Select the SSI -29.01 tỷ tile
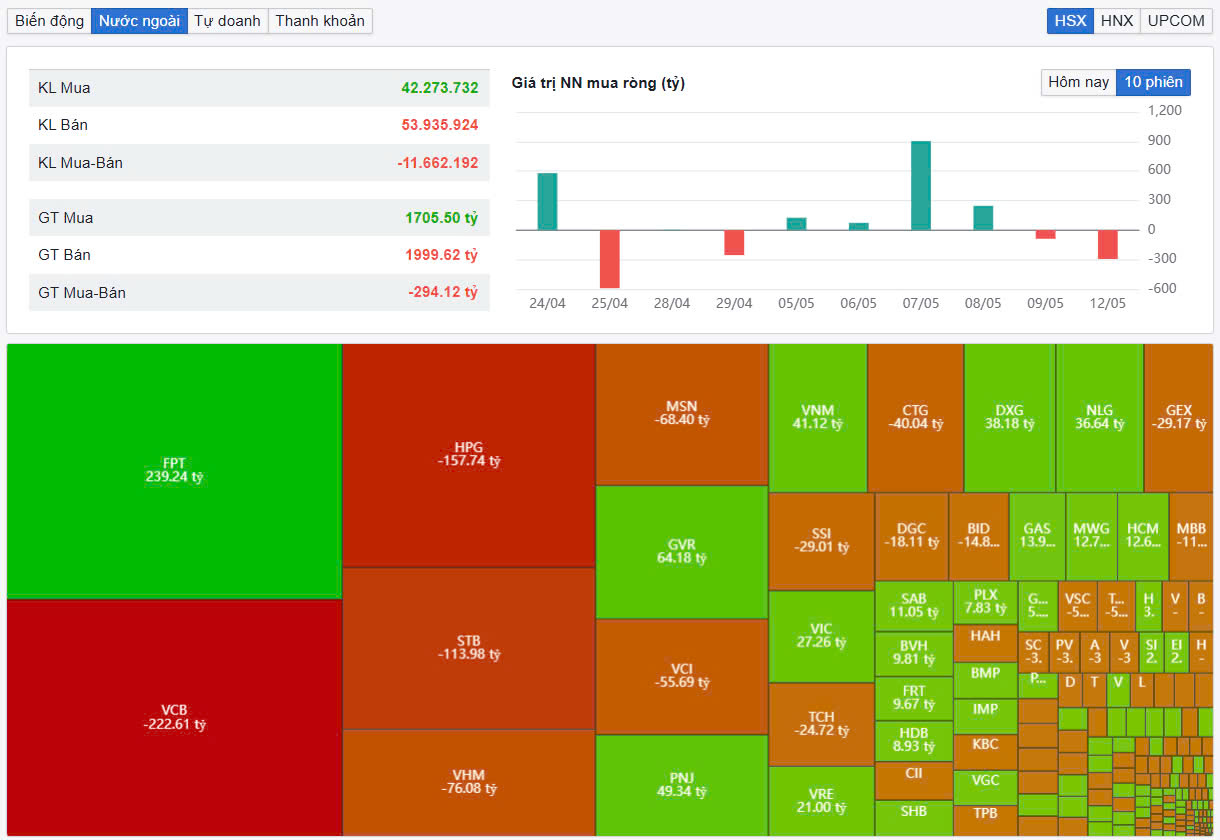1220x840 pixels. [x=821, y=541]
